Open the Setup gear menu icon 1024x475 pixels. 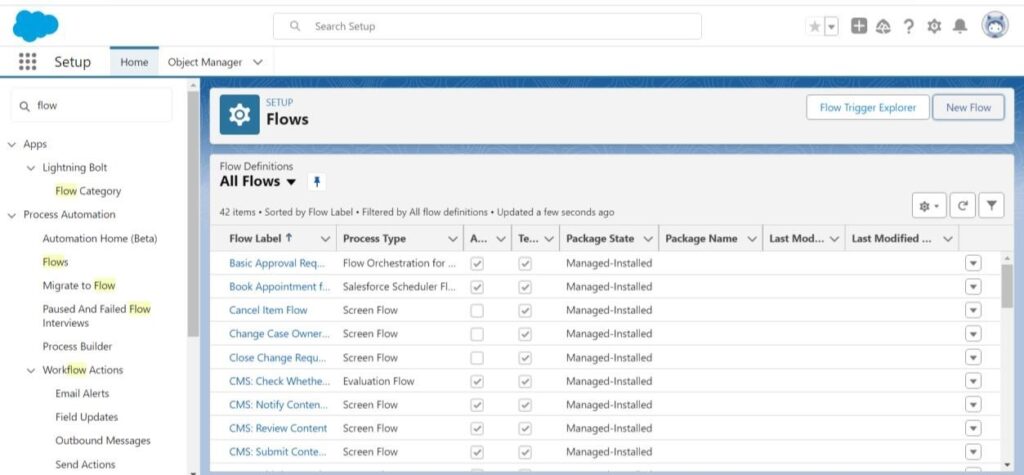[934, 27]
